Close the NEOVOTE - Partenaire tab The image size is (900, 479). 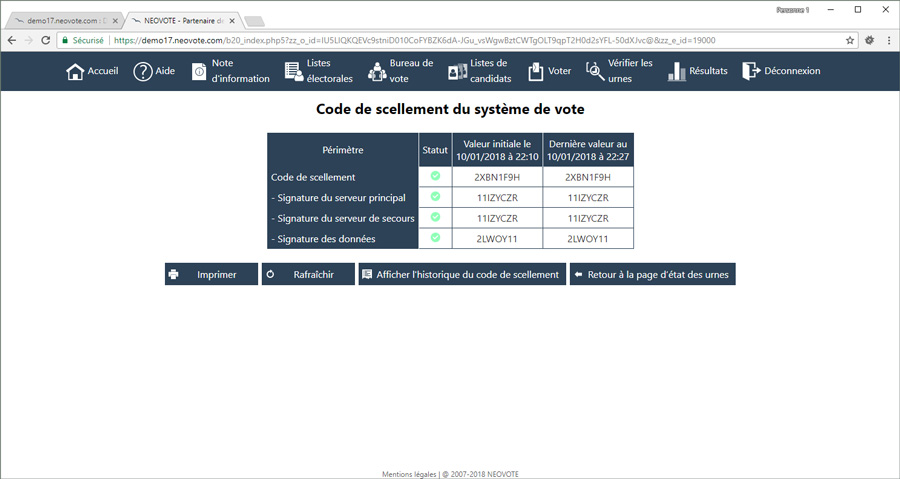232,21
